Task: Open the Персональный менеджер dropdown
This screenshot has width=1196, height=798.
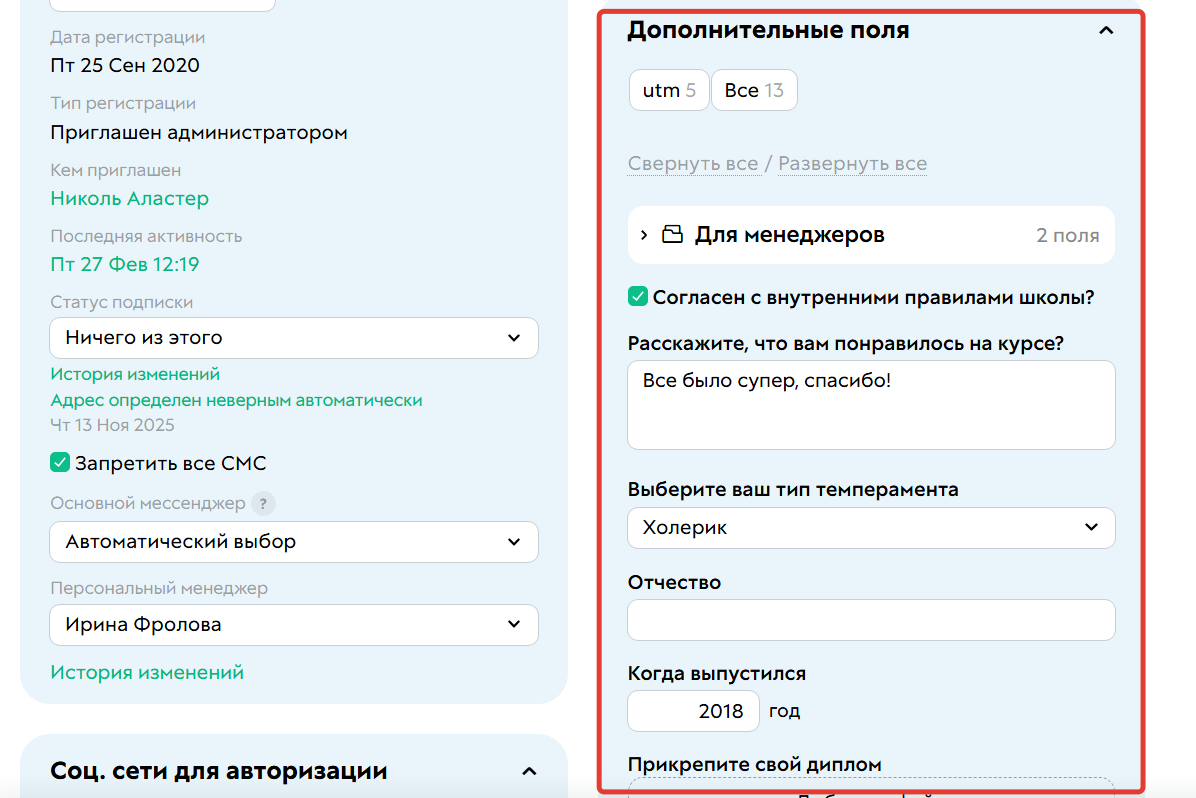Action: click(x=294, y=625)
